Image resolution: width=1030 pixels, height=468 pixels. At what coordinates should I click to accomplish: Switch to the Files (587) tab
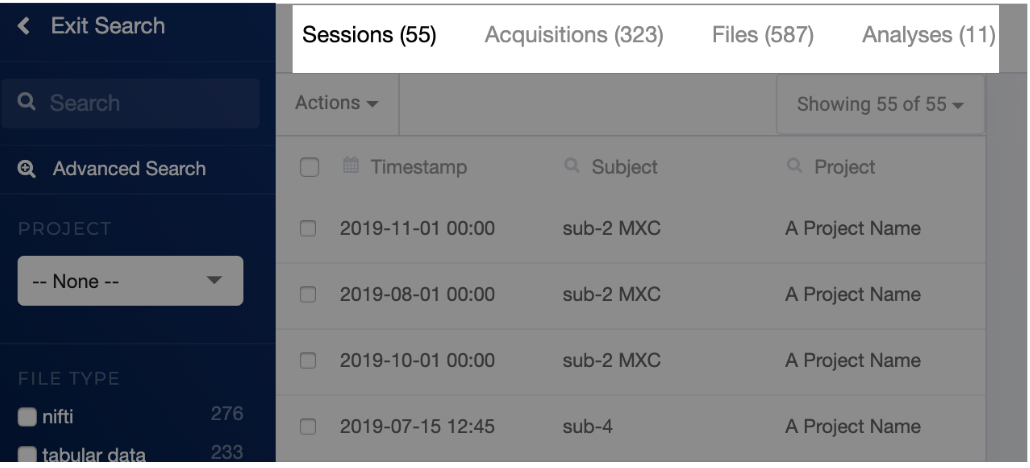pos(763,35)
